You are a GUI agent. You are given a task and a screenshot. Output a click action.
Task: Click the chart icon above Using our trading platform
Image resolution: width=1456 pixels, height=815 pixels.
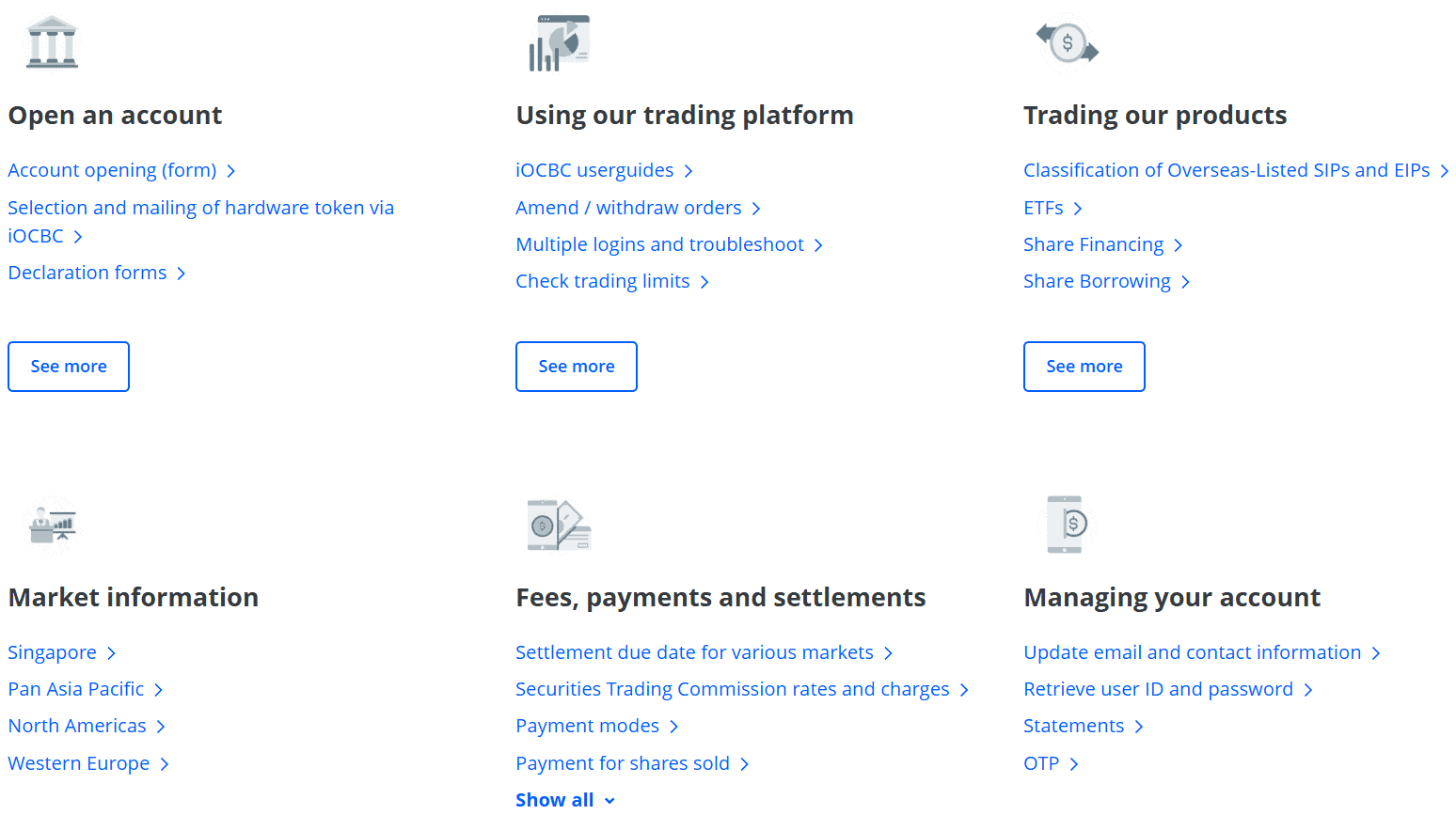click(x=559, y=43)
